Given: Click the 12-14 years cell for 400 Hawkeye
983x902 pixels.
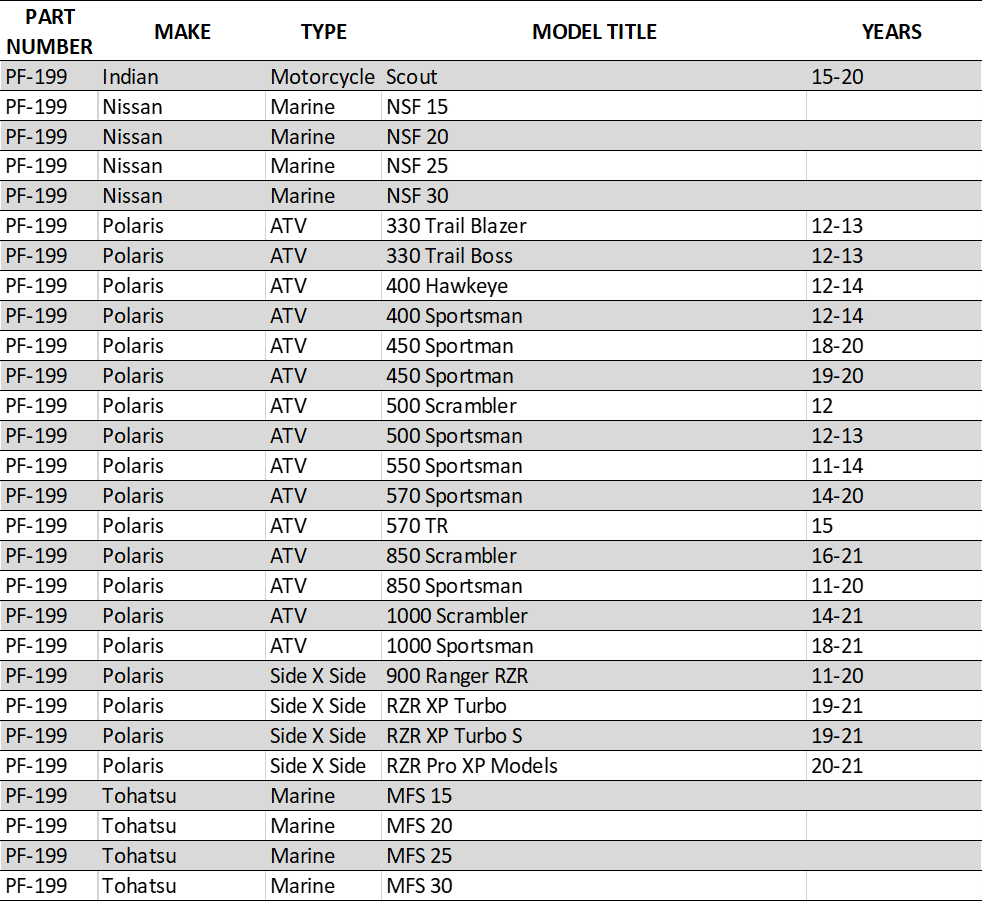Looking at the screenshot, I should tap(894, 286).
